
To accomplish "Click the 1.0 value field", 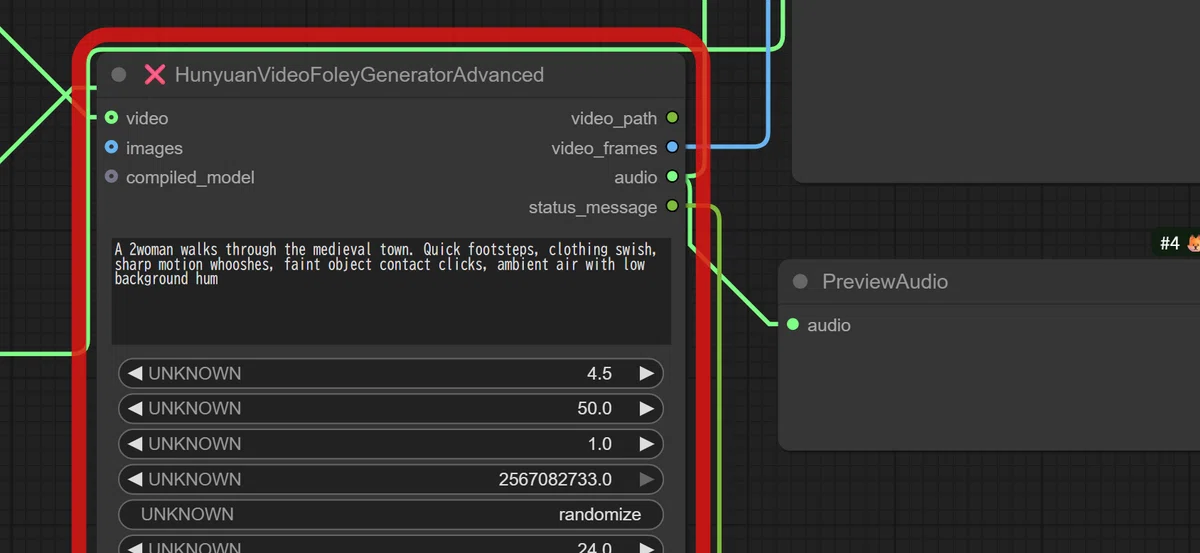I will pyautogui.click(x=391, y=443).
